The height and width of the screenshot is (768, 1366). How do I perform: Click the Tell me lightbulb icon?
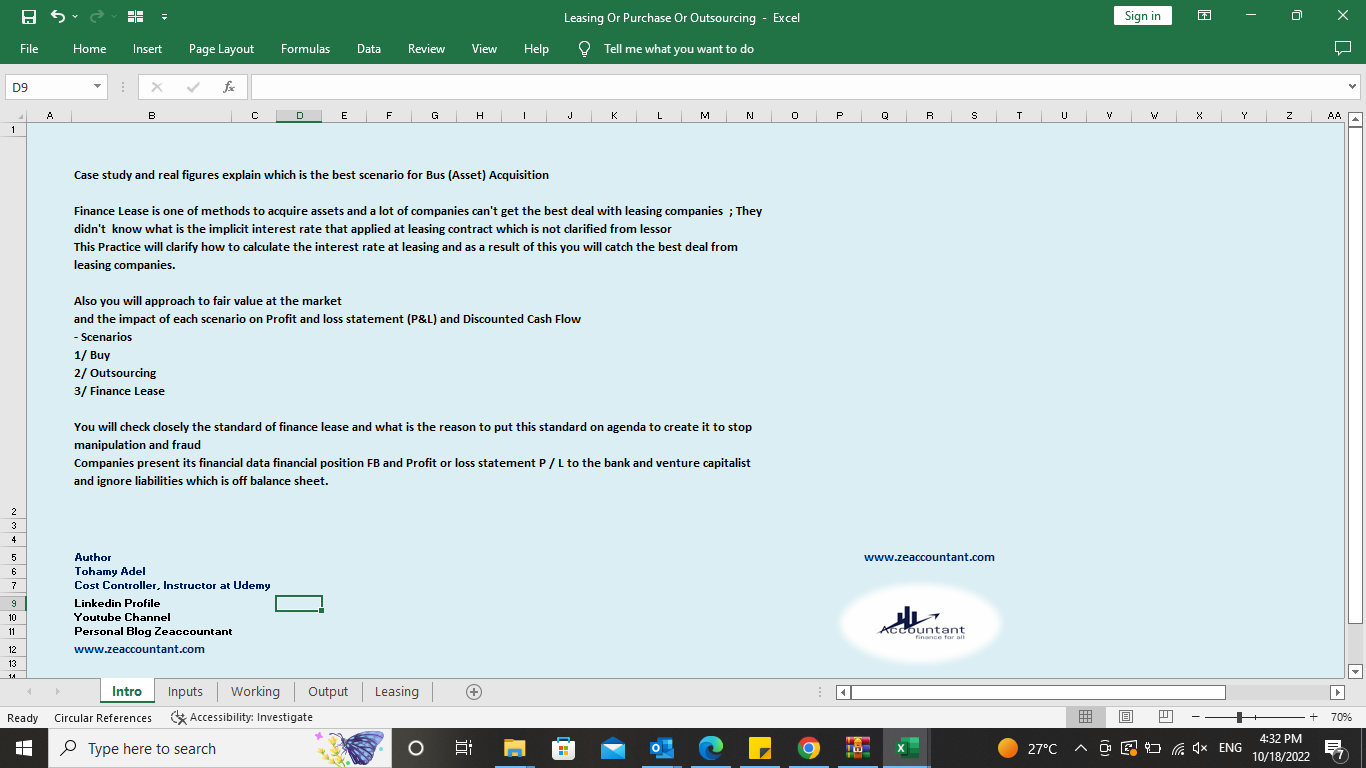[x=585, y=49]
